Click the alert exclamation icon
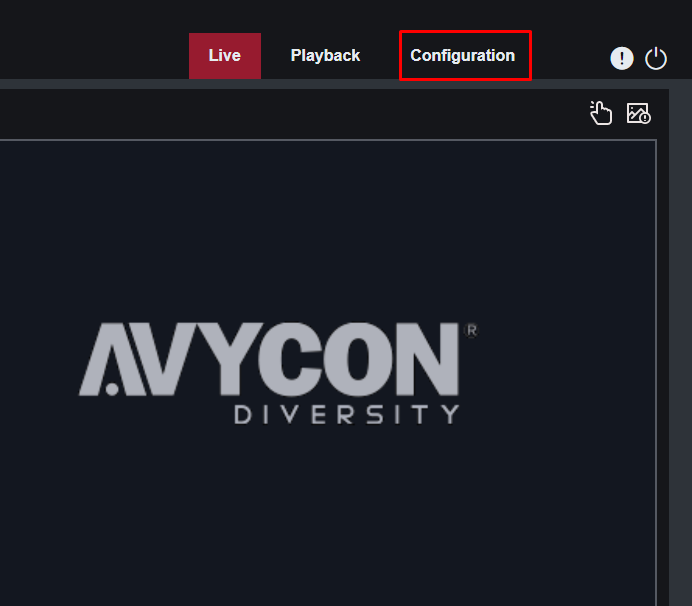This screenshot has width=692, height=606. (622, 58)
